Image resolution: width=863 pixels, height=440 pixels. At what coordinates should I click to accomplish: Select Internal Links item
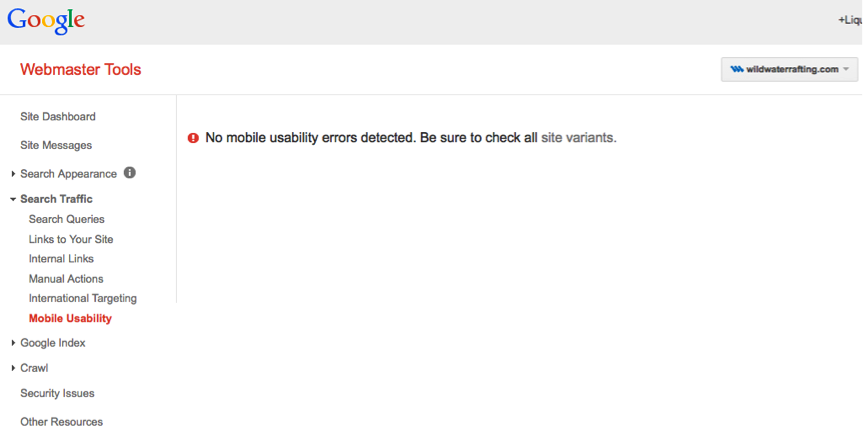[x=61, y=259]
